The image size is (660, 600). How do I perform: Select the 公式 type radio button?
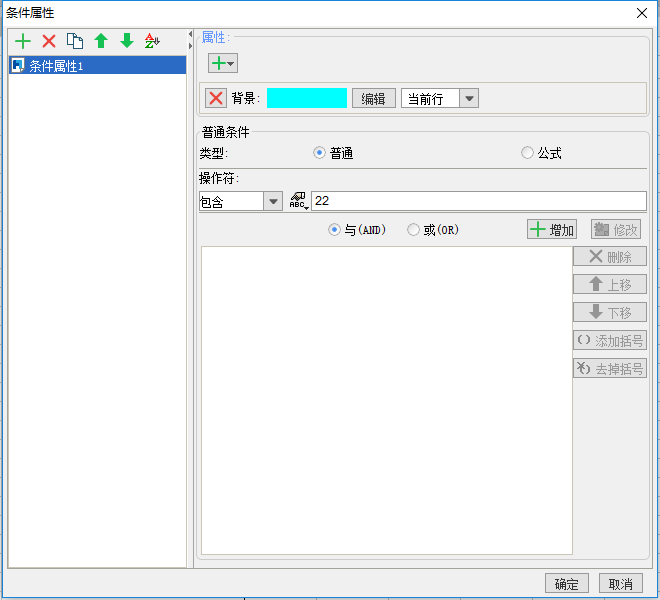pyautogui.click(x=527, y=152)
